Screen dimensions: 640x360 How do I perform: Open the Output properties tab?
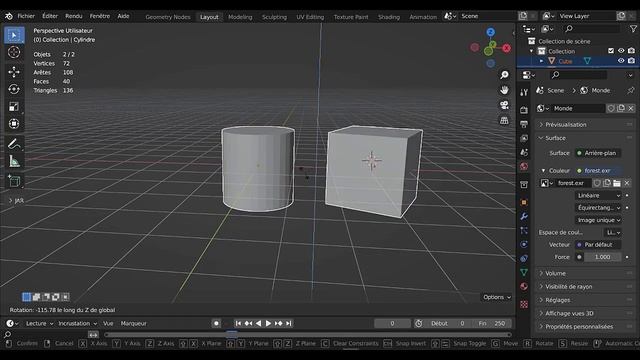tap(524, 124)
